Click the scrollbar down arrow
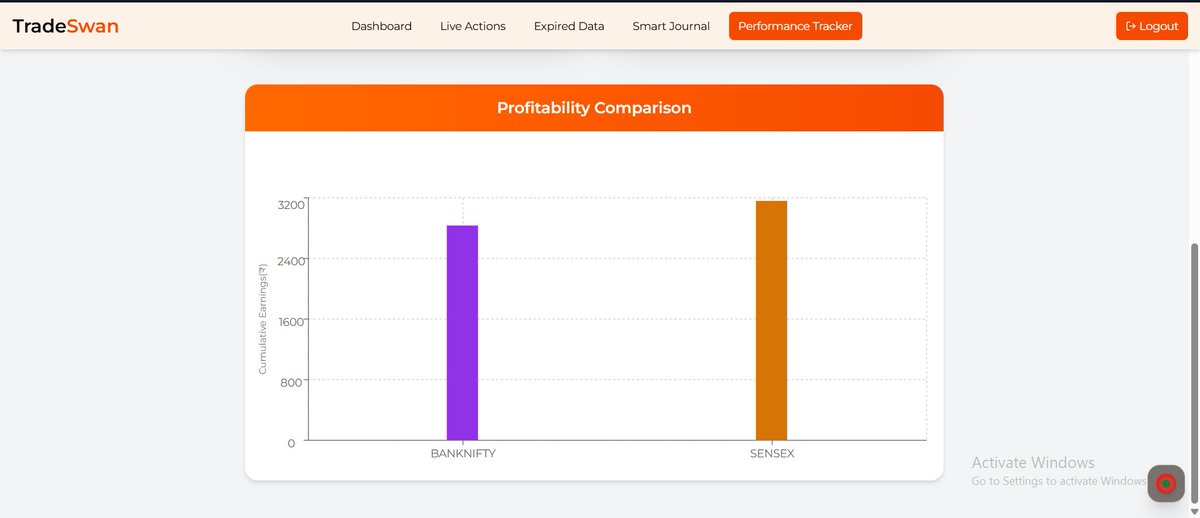Screen dimensions: 1200x518 coord(1193,511)
